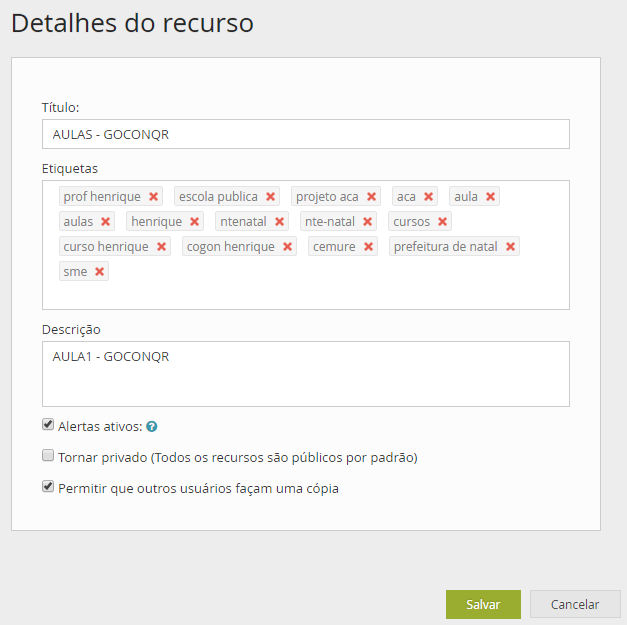Remove the 'cemure' tag

(368, 247)
